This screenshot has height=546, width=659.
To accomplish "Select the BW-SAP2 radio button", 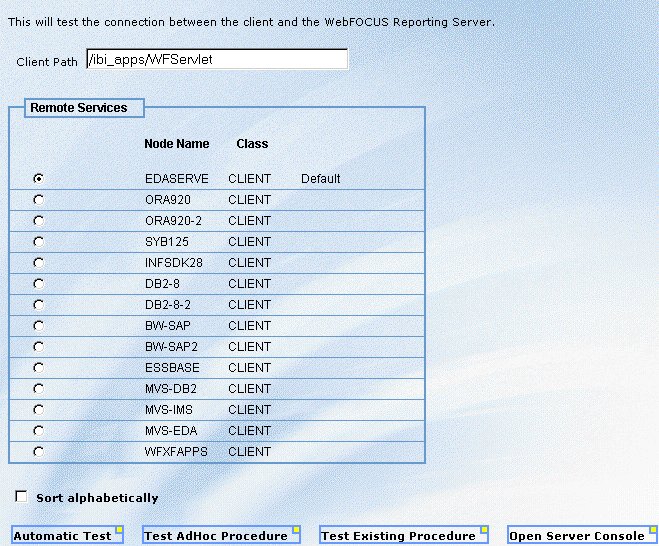I will (39, 347).
